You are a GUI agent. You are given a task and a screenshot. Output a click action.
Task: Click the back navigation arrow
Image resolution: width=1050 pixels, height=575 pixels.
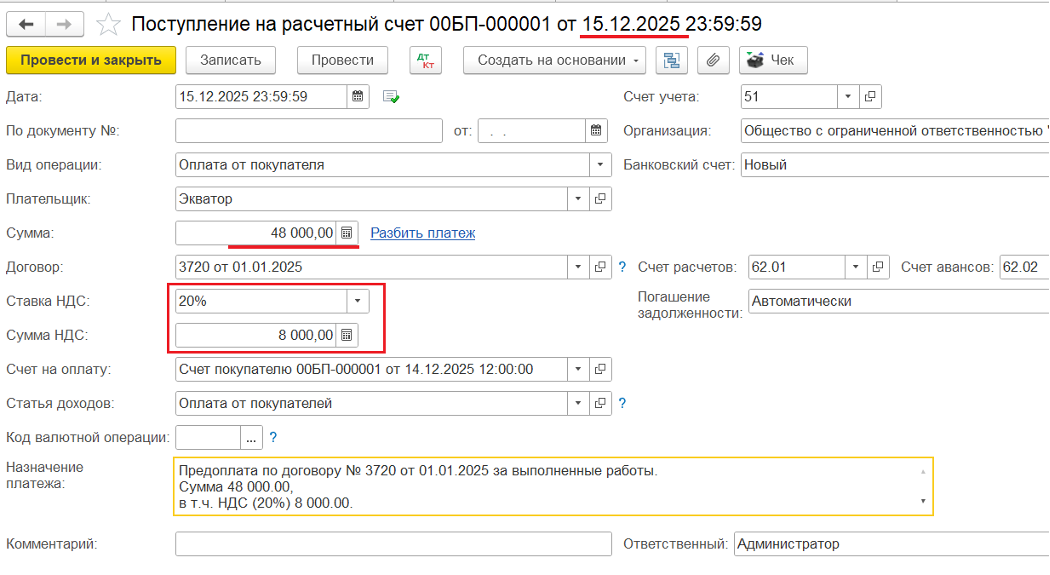click(x=26, y=23)
